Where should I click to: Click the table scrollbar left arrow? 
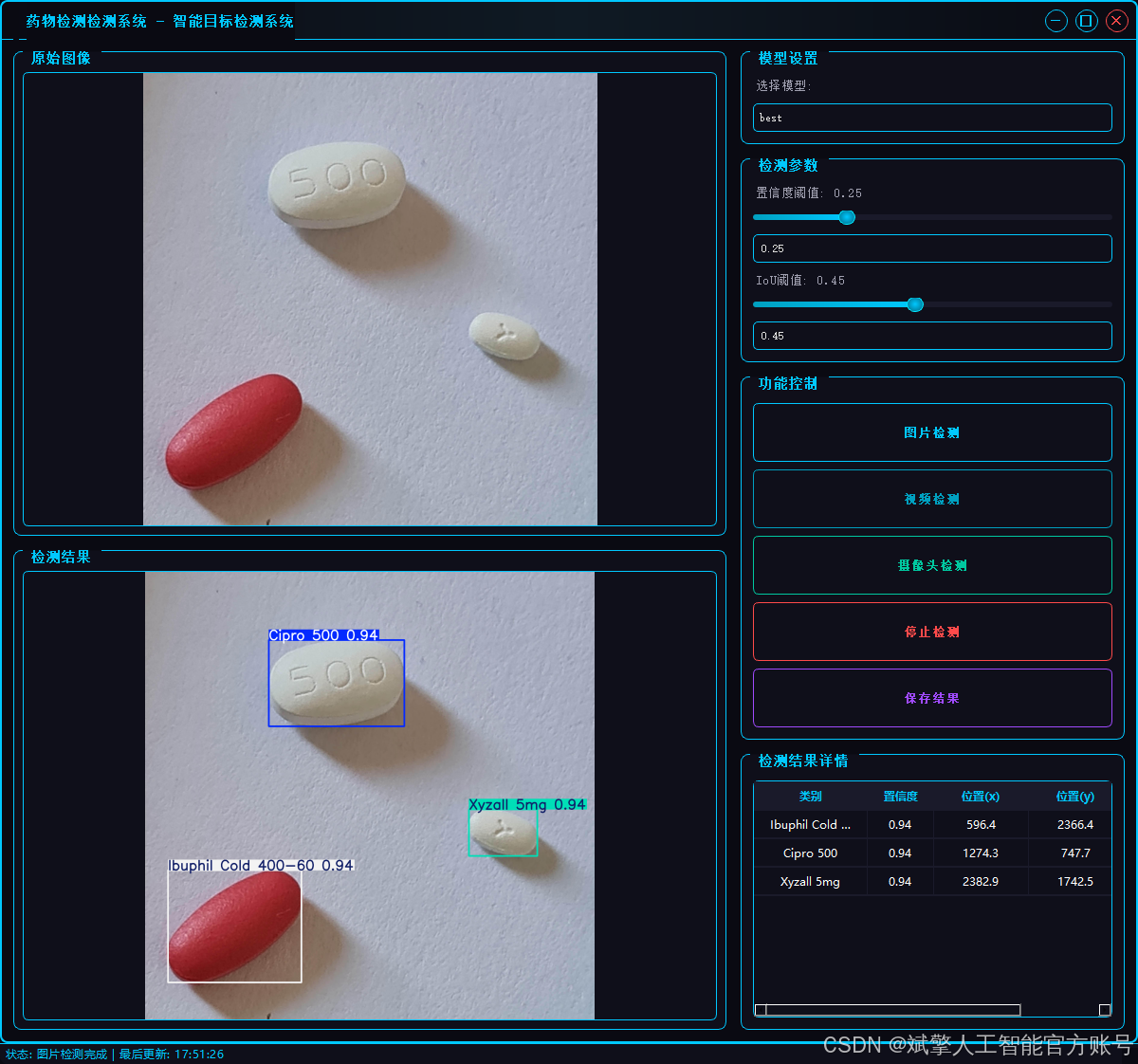(x=761, y=1010)
